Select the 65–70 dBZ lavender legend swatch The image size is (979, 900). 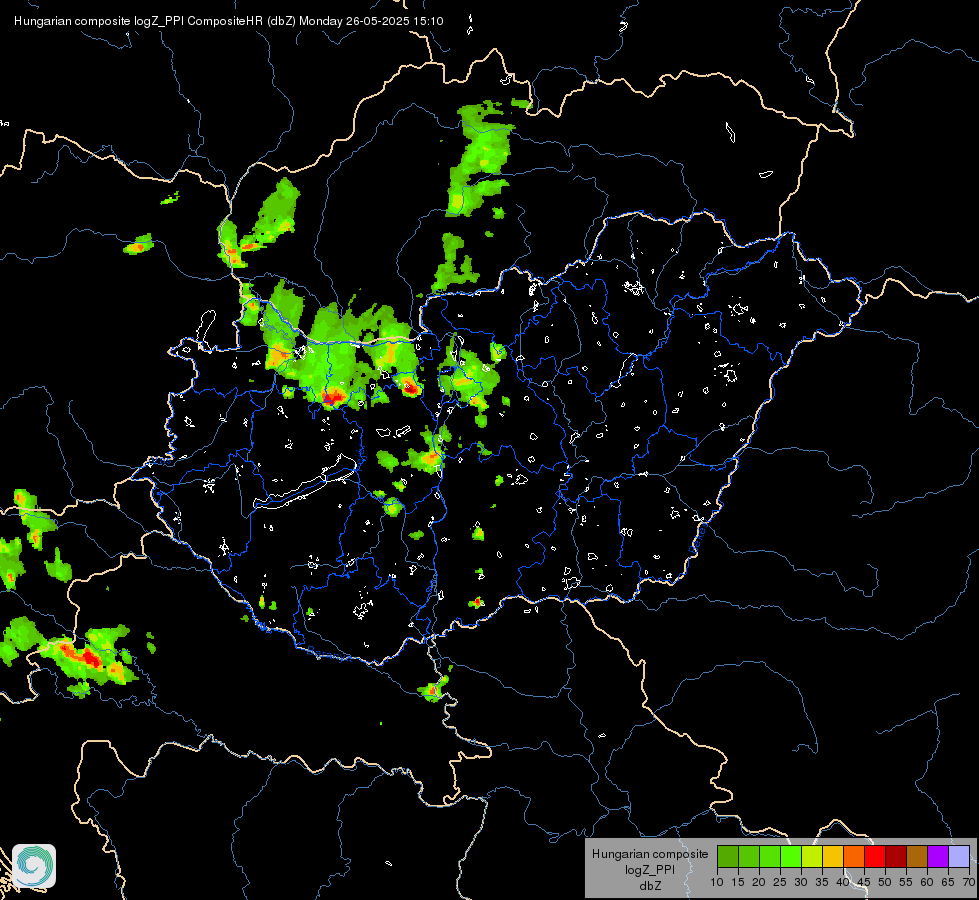click(959, 856)
